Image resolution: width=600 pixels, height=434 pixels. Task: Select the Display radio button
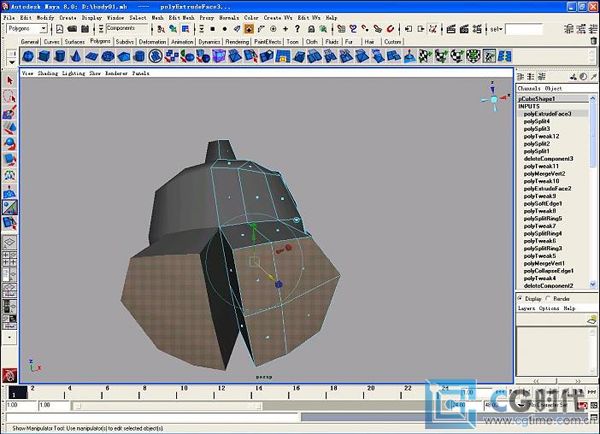click(520, 298)
